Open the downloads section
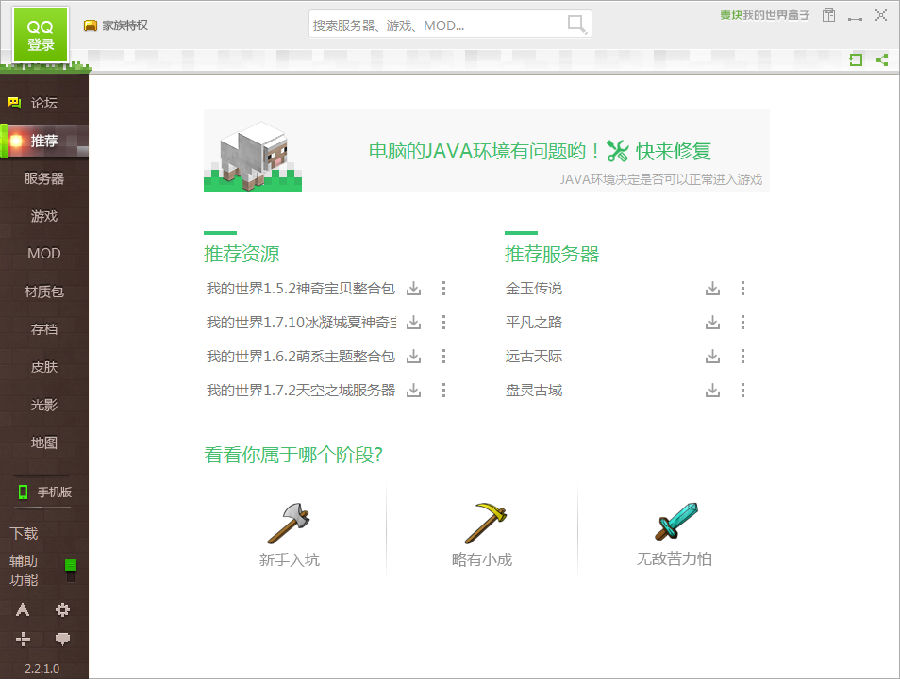The image size is (900, 679). coord(24,533)
